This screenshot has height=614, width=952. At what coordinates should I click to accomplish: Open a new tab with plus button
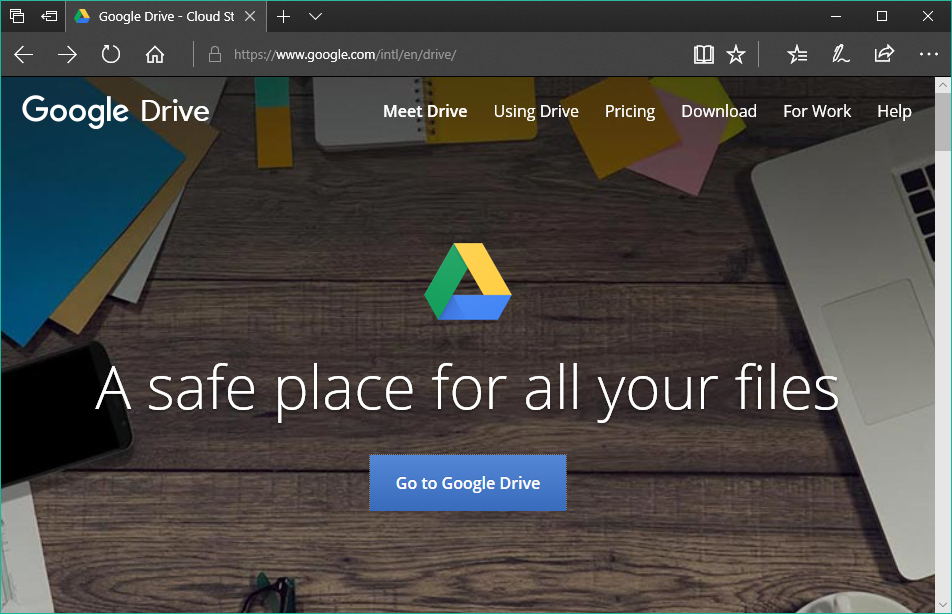[x=284, y=16]
